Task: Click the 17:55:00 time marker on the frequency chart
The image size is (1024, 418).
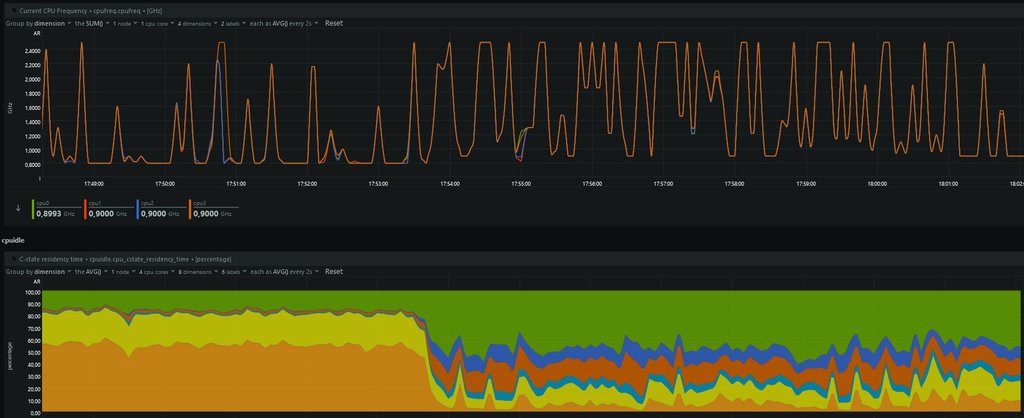Action: click(x=521, y=184)
